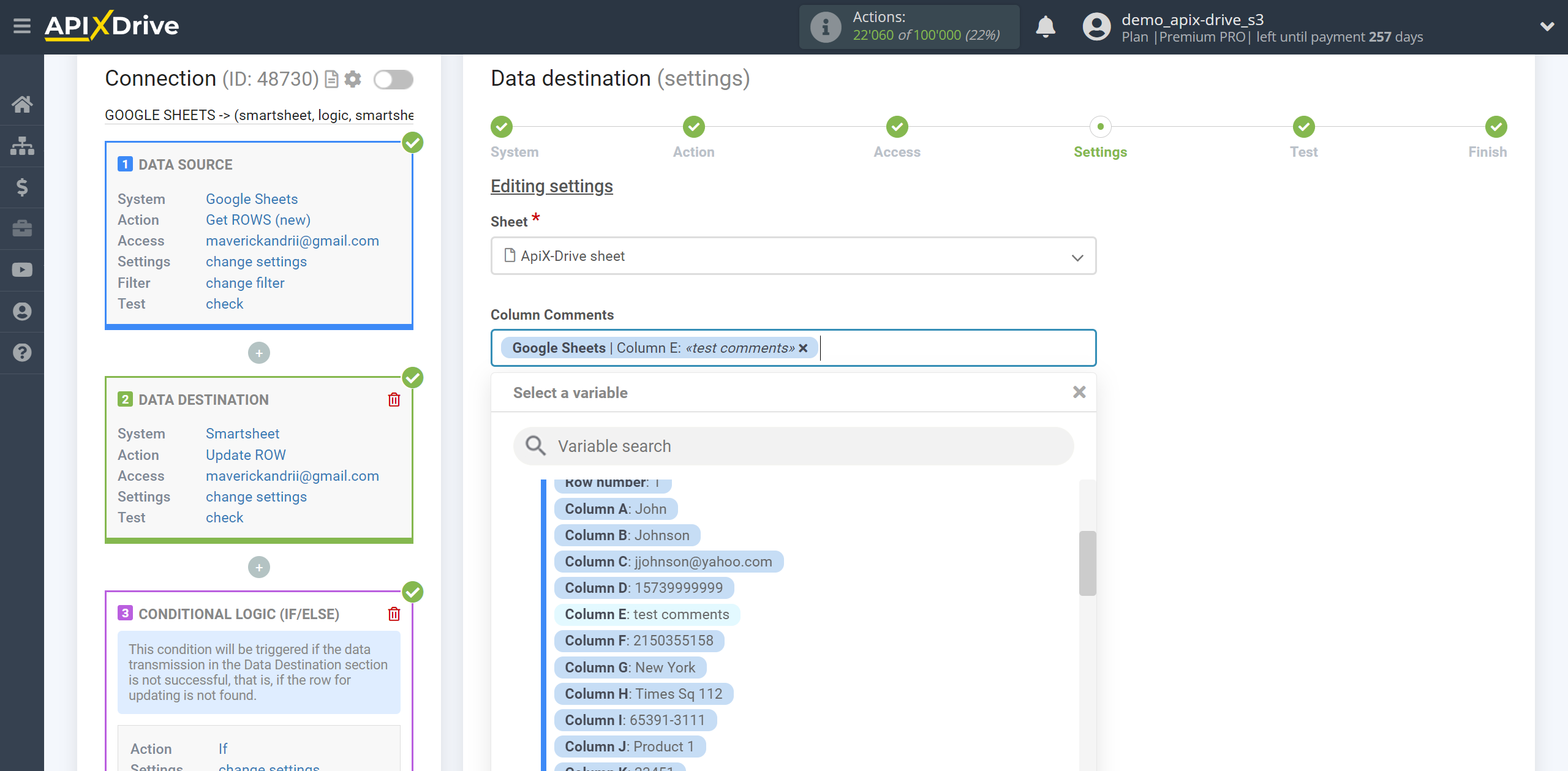Go to the System step
Image resolution: width=1568 pixels, height=771 pixels.
[502, 127]
